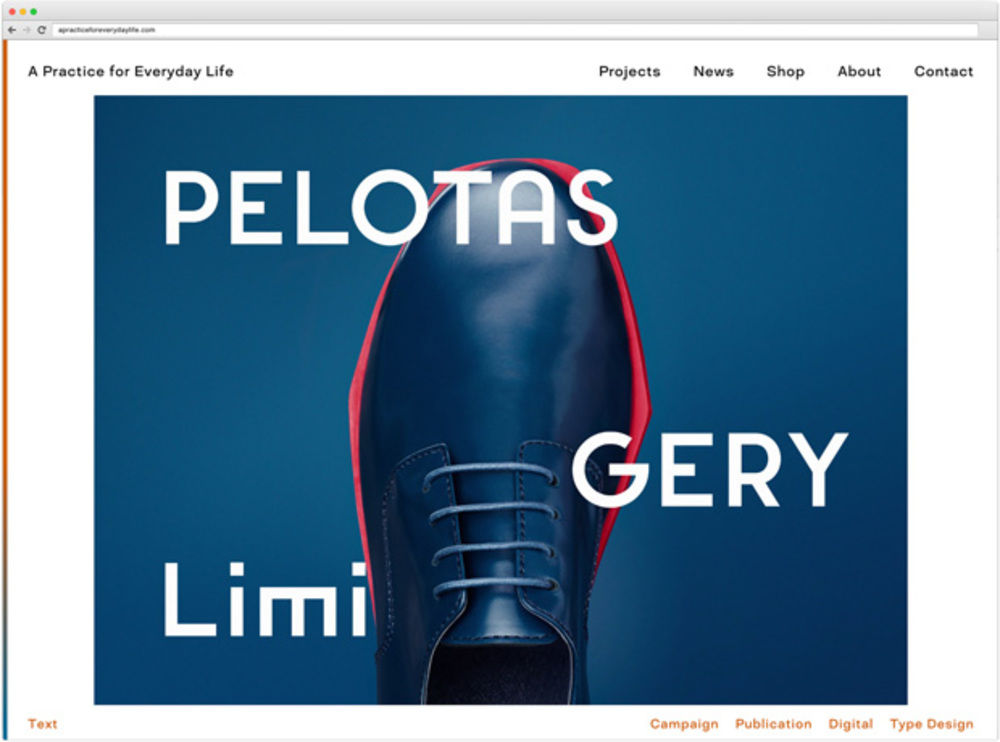
Task: Open A Practice for Everyday Life homepage link
Action: pyautogui.click(x=131, y=71)
